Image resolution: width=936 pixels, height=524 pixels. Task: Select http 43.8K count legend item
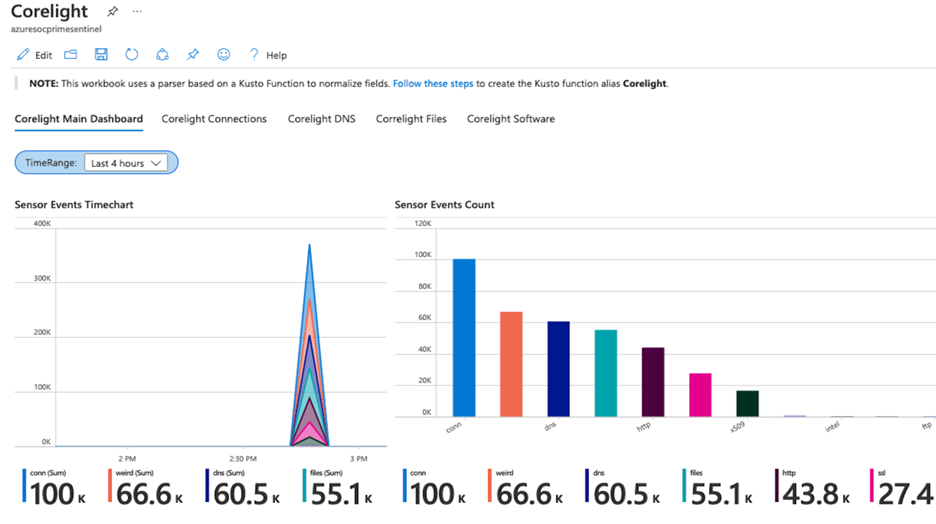(812, 487)
